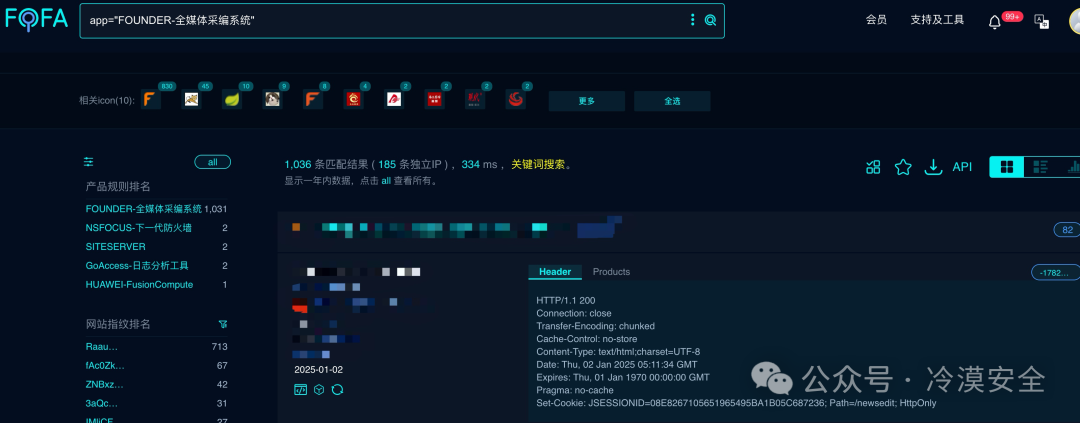Open the batch select checklist icon

873,167
